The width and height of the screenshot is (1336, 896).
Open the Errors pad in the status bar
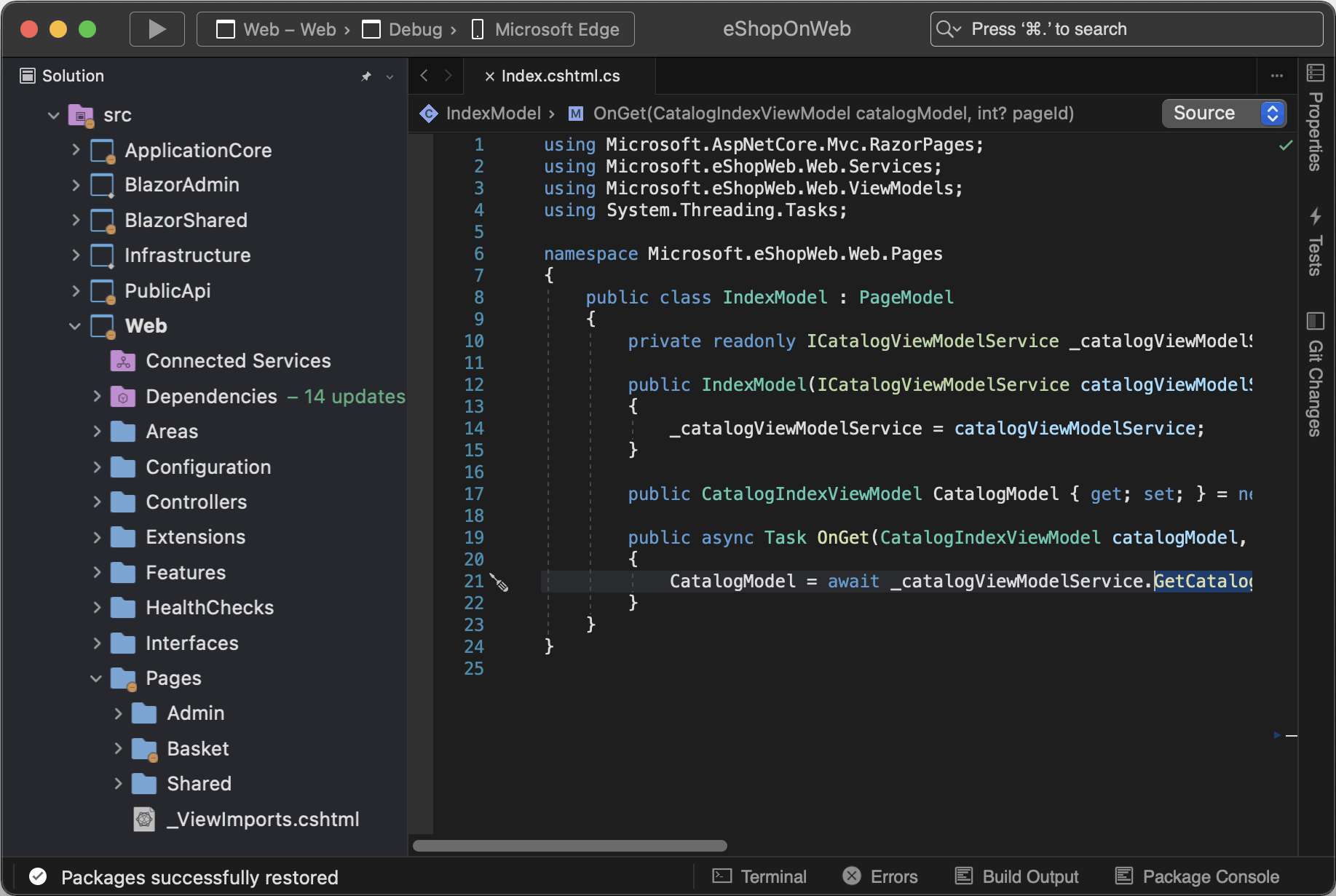click(x=880, y=876)
